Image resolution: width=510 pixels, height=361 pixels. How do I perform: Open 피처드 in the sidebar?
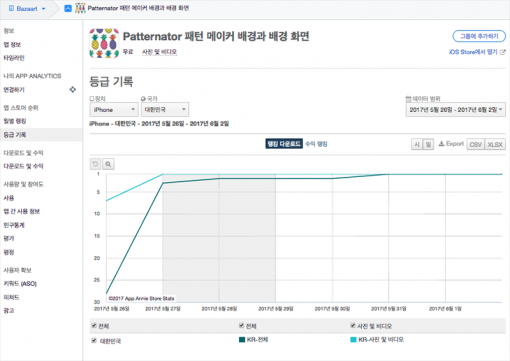(x=11, y=297)
